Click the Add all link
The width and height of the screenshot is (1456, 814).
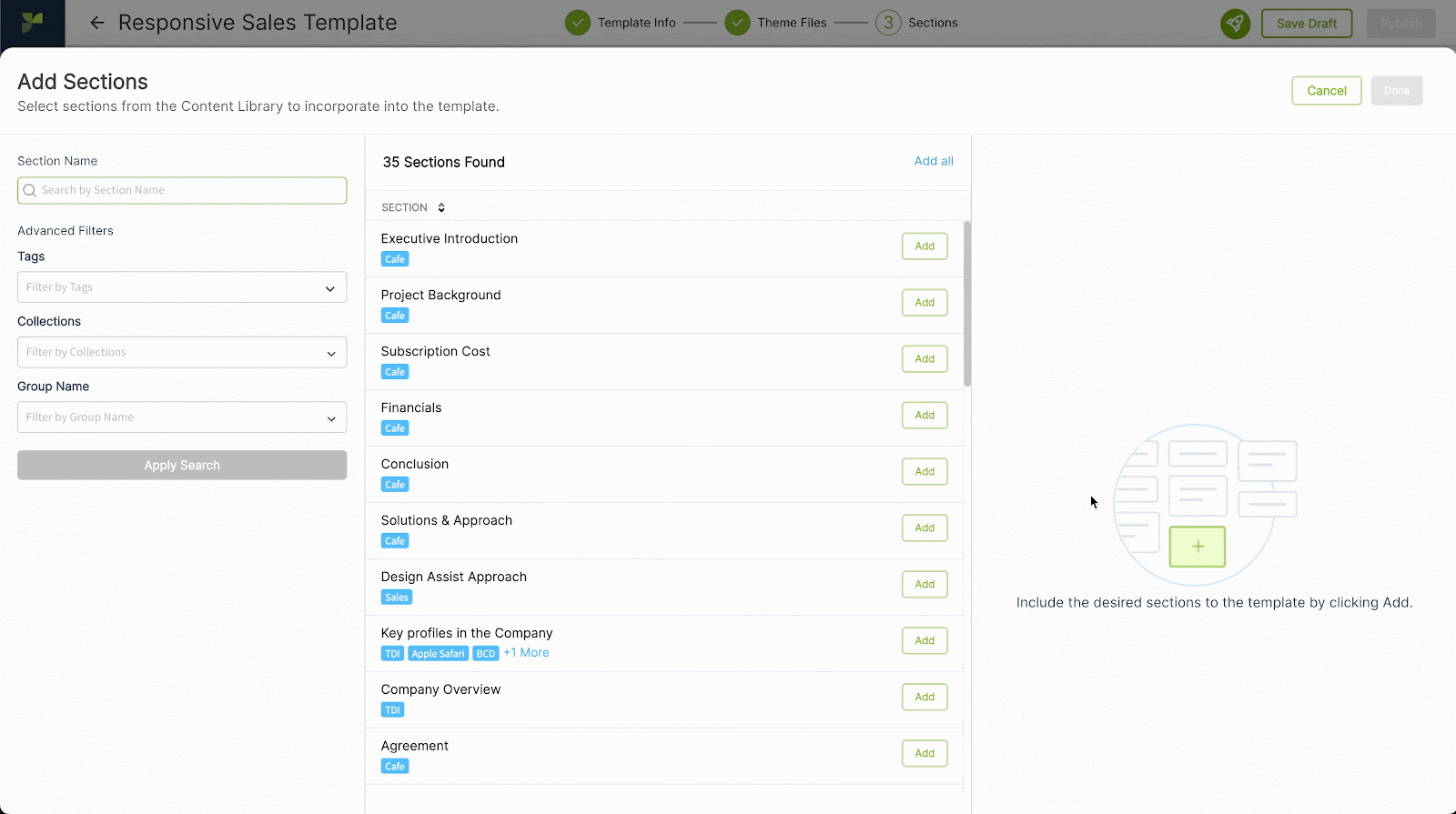[934, 161]
